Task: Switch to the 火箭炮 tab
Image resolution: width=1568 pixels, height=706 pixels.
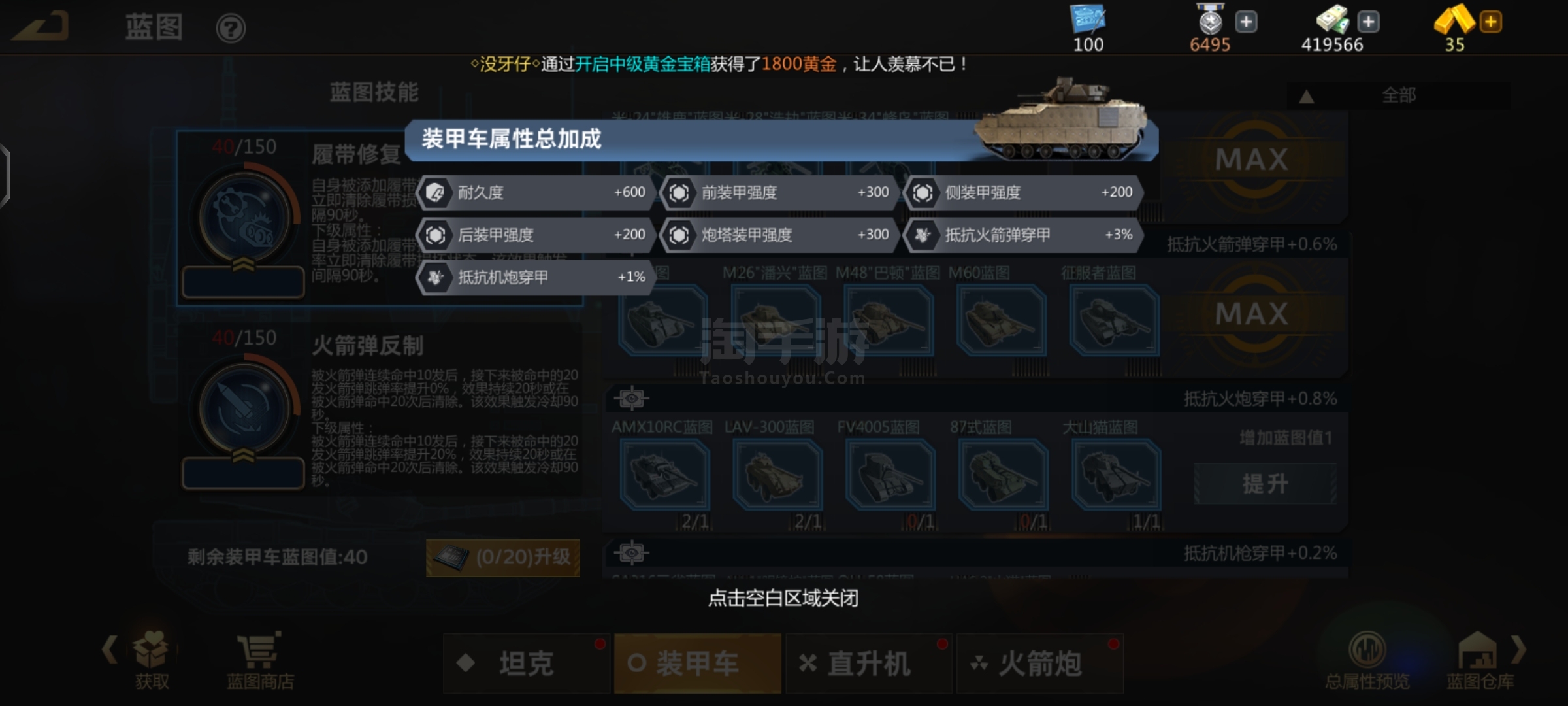Action: click(x=1040, y=664)
